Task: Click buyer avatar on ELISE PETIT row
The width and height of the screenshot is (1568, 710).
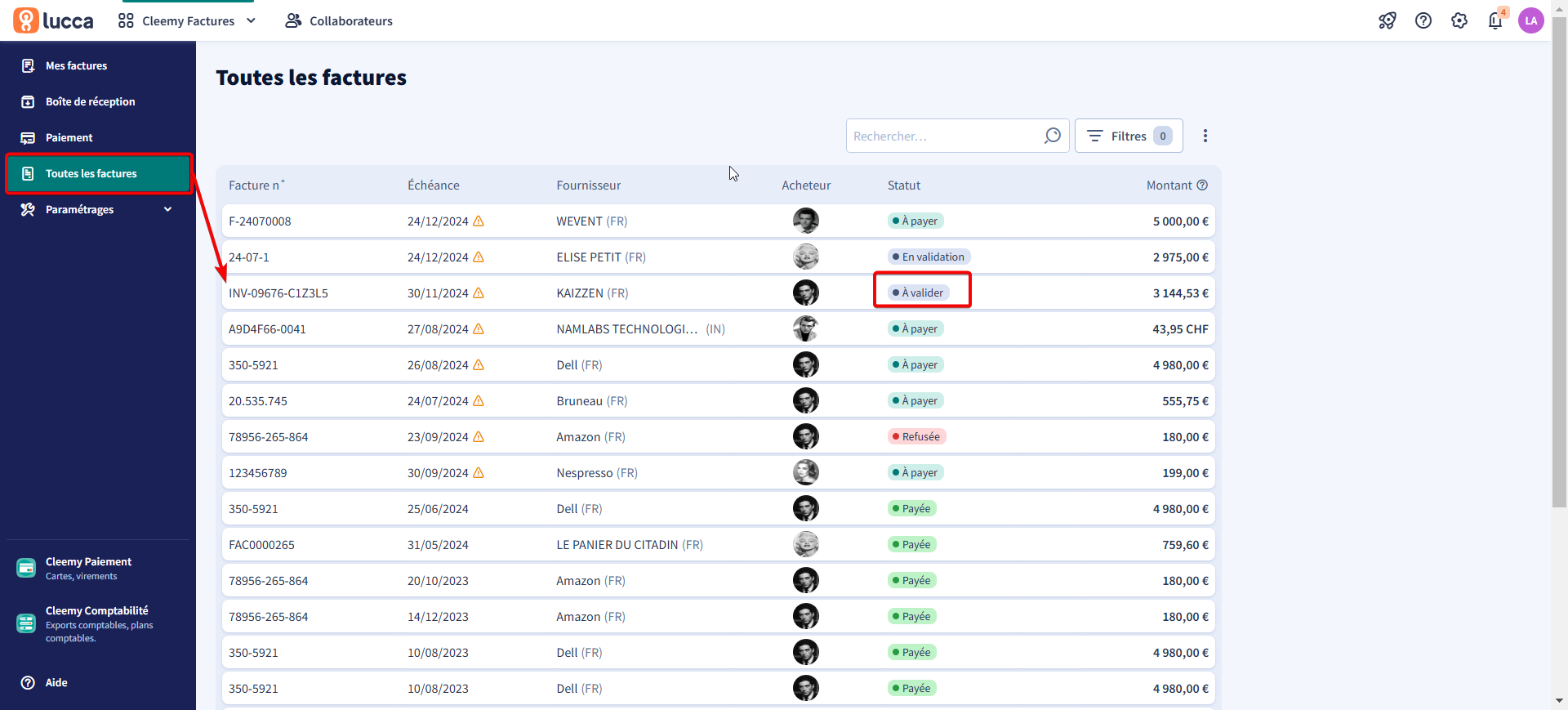Action: pyautogui.click(x=806, y=257)
